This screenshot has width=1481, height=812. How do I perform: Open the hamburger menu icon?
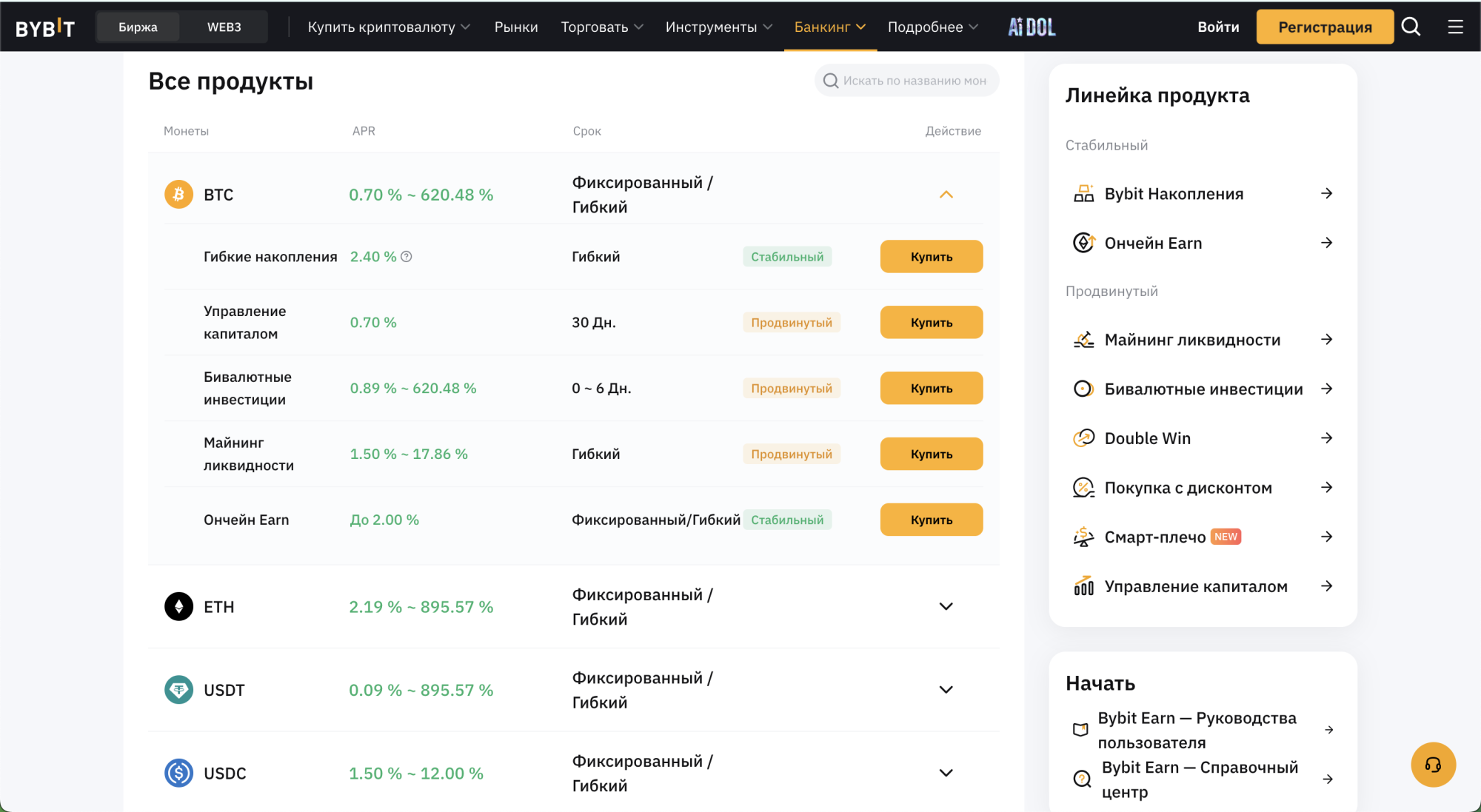(1455, 27)
